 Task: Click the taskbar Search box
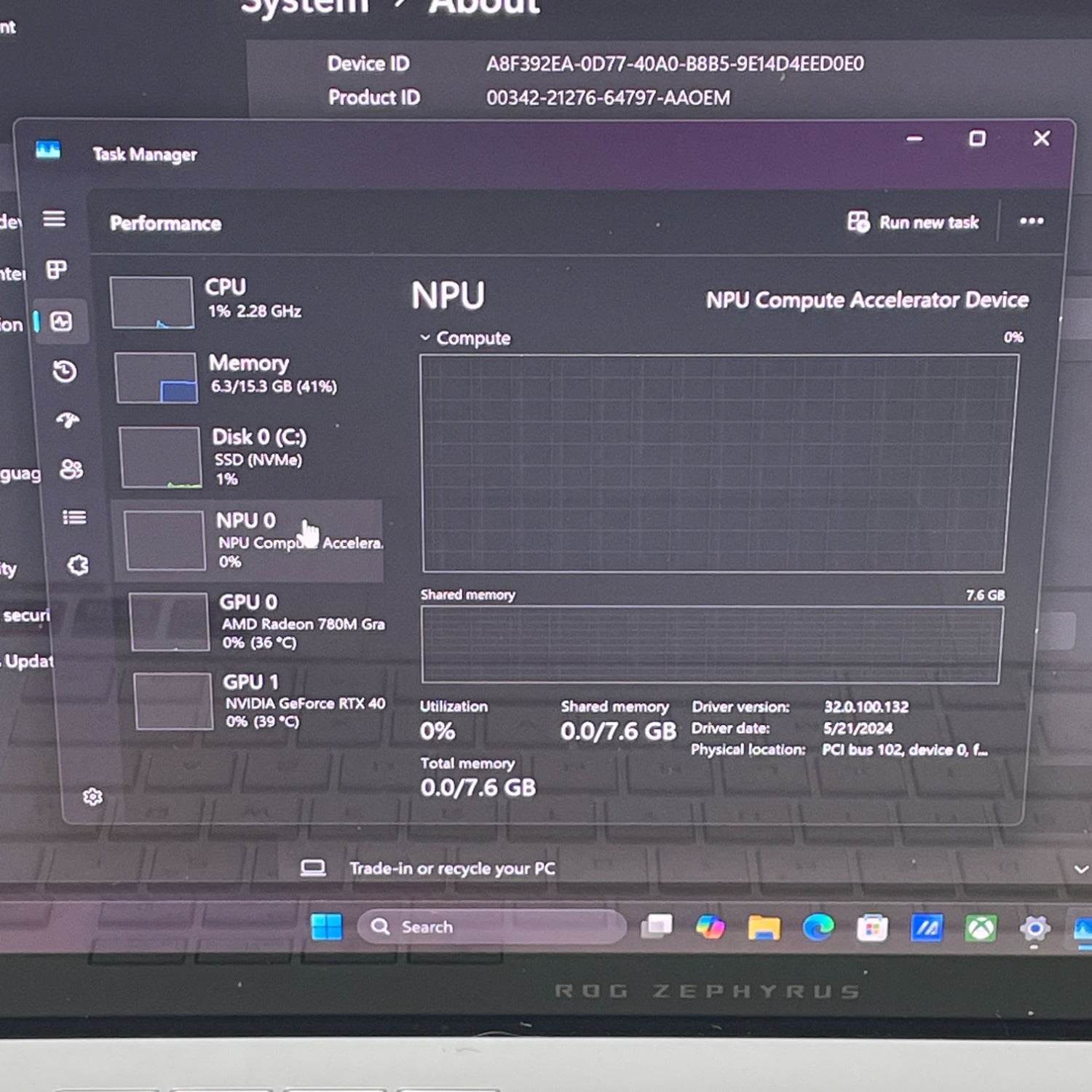pos(491,927)
